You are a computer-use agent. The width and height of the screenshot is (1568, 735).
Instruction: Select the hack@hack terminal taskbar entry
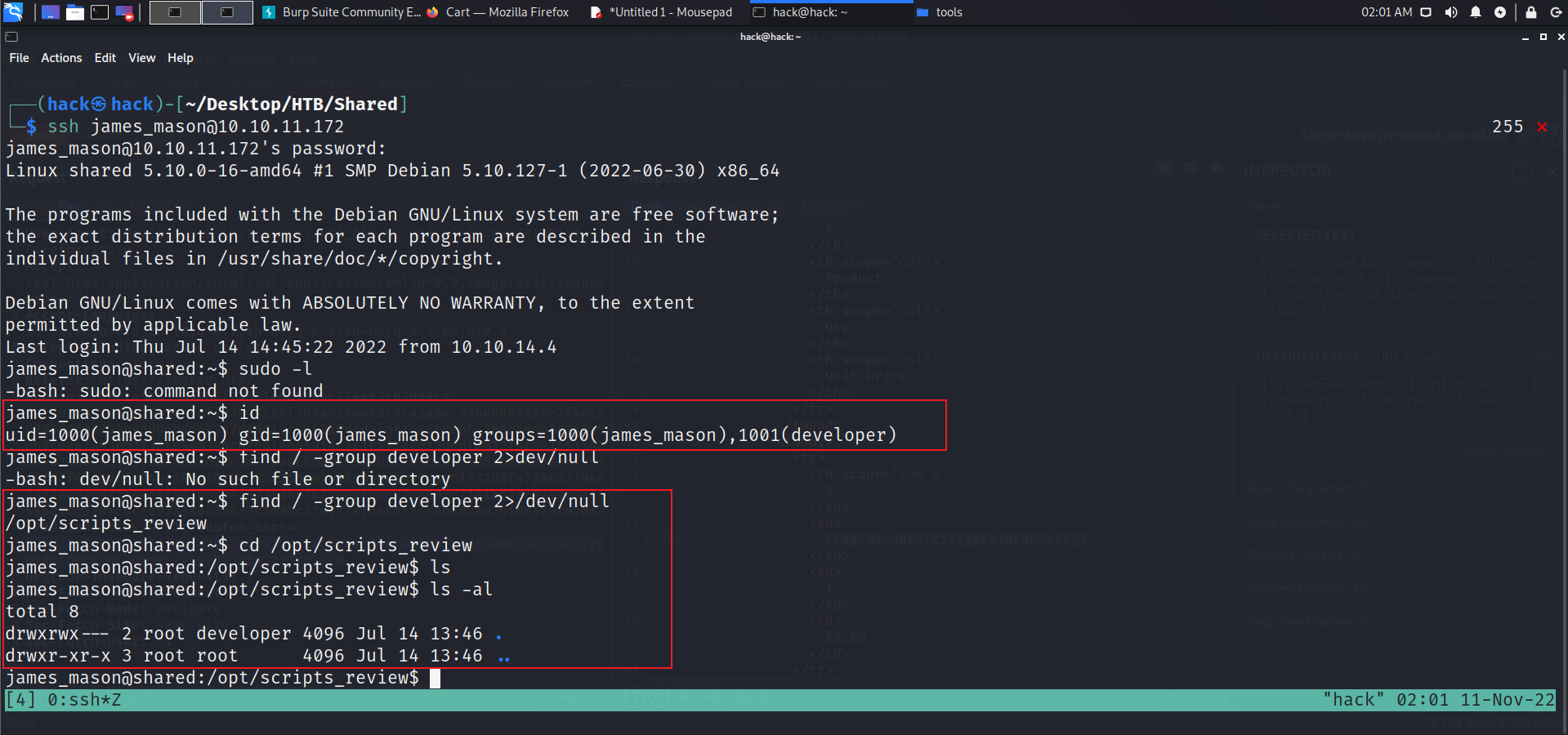[x=832, y=12]
